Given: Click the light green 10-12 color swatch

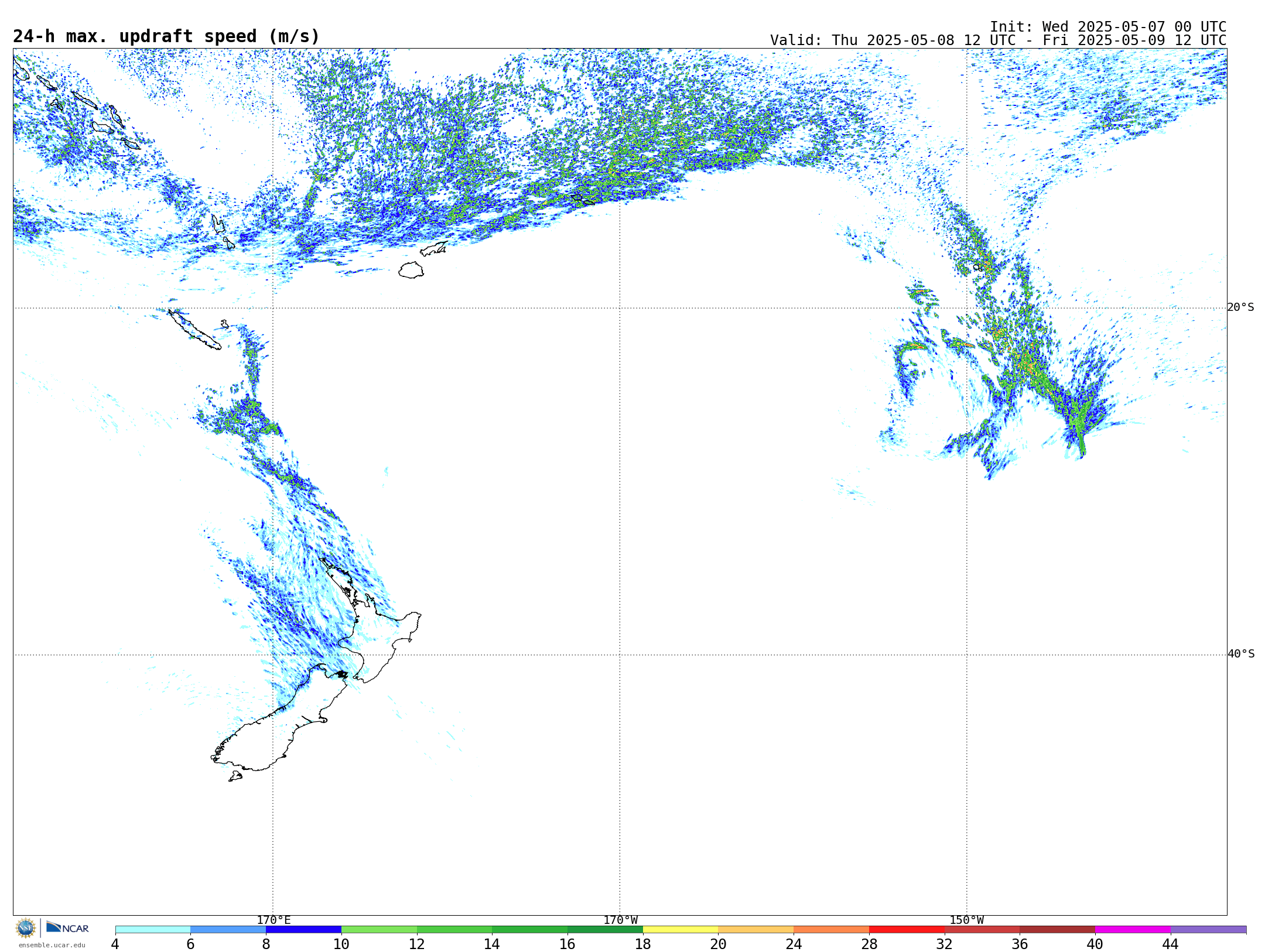Looking at the screenshot, I should click(x=379, y=930).
